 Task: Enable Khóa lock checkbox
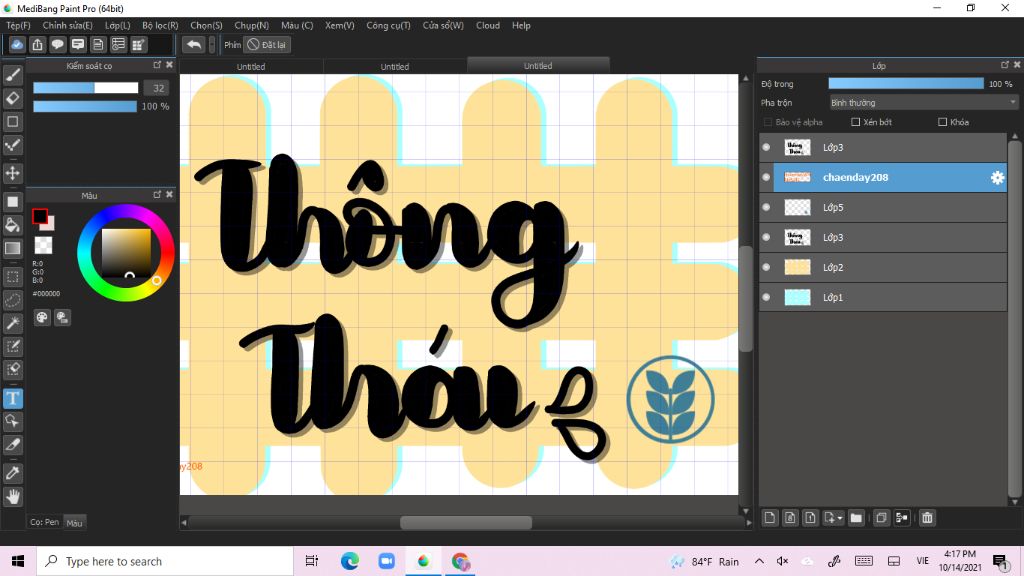(x=942, y=122)
